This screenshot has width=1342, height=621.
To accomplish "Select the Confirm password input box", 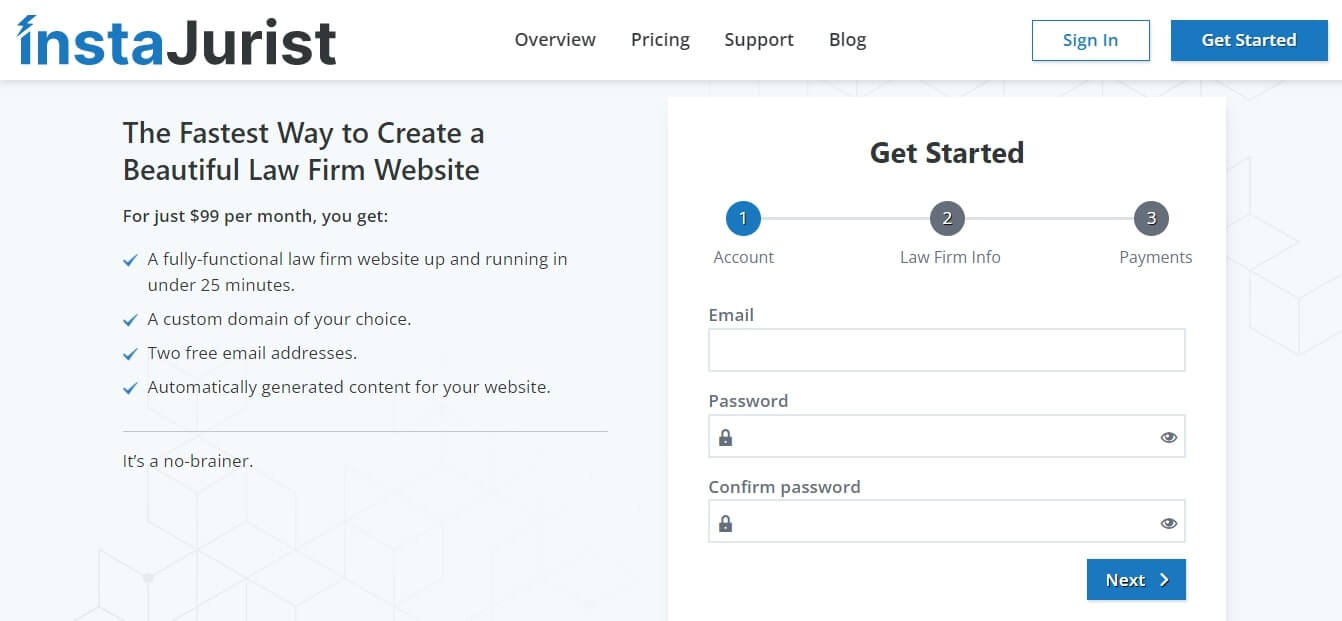I will pos(946,523).
